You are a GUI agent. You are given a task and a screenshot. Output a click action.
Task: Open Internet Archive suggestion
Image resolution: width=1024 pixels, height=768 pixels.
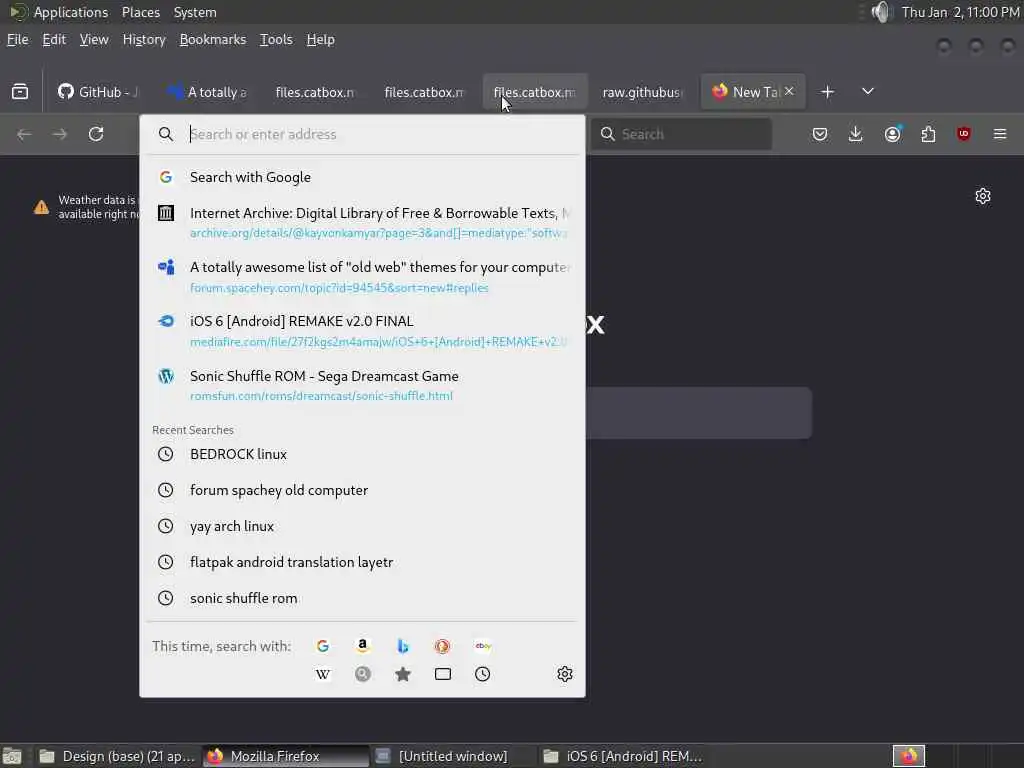(362, 223)
